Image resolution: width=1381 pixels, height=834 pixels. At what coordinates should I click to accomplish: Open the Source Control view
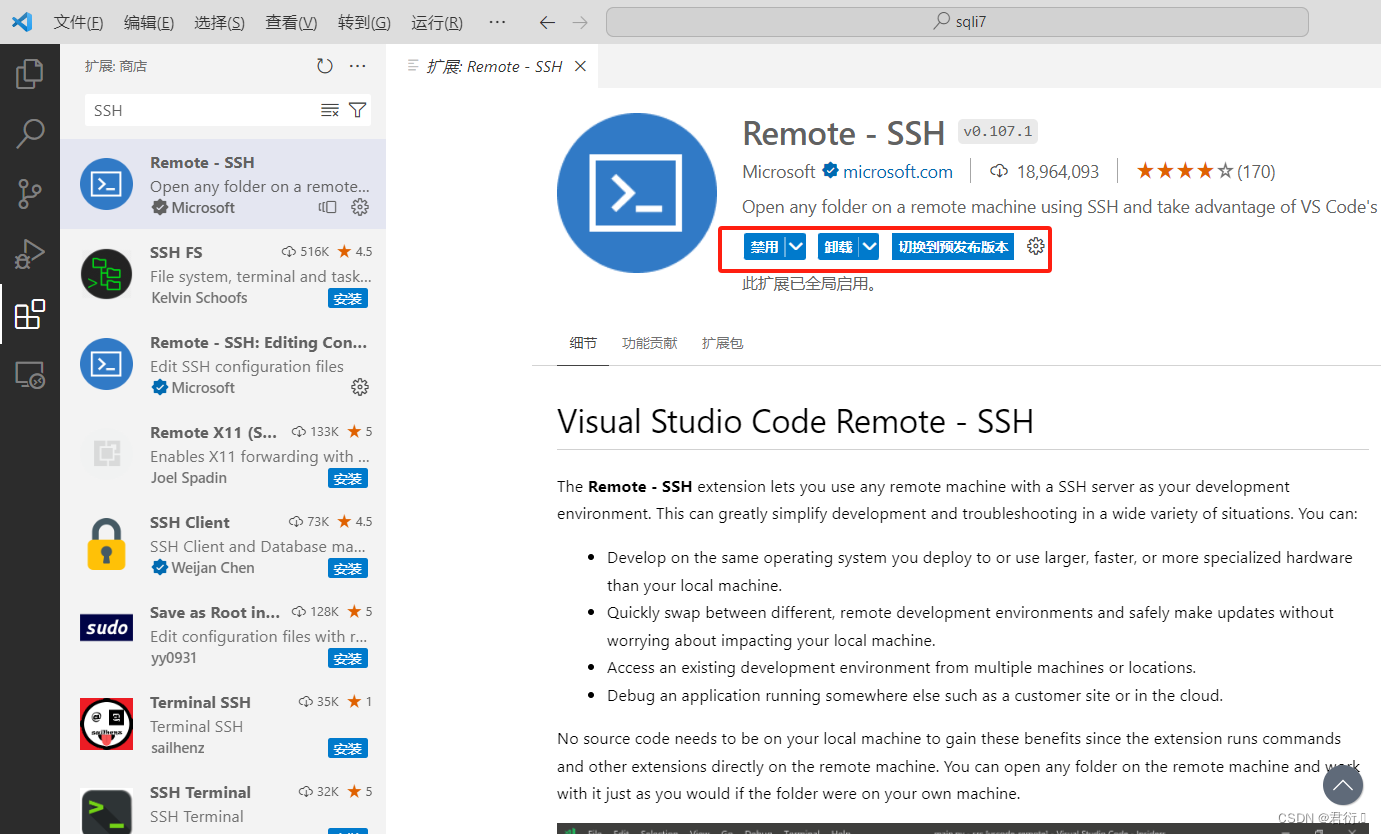[x=30, y=193]
